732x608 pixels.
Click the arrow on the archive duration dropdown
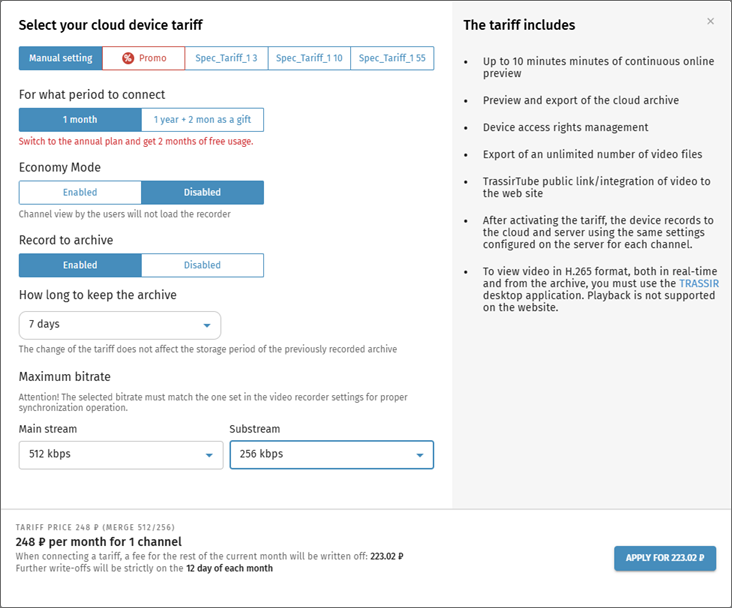point(207,326)
